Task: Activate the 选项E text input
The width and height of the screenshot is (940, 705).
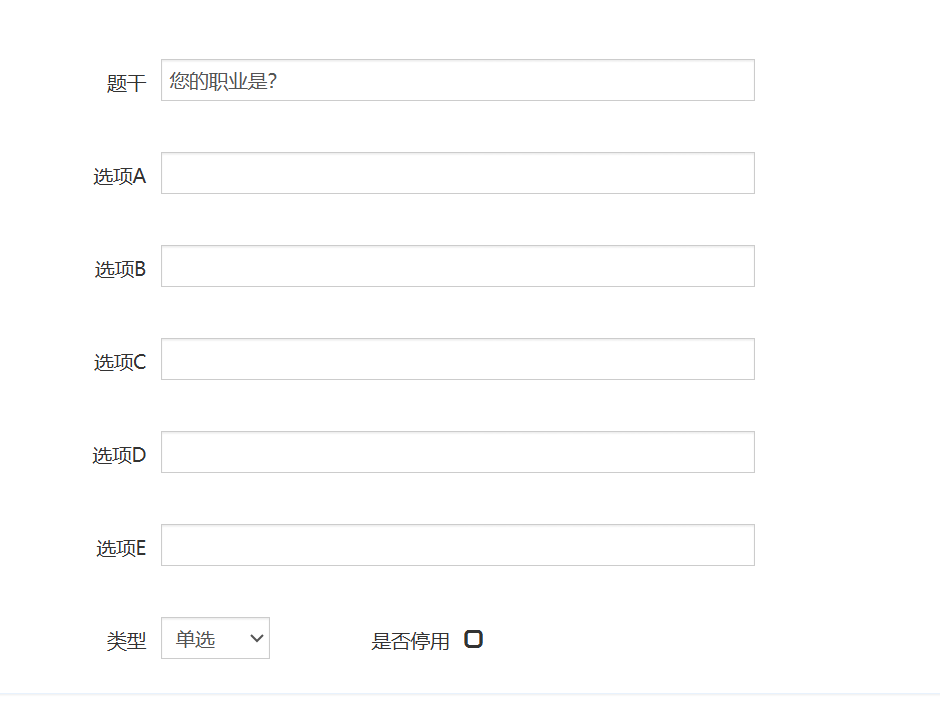Action: pos(457,545)
